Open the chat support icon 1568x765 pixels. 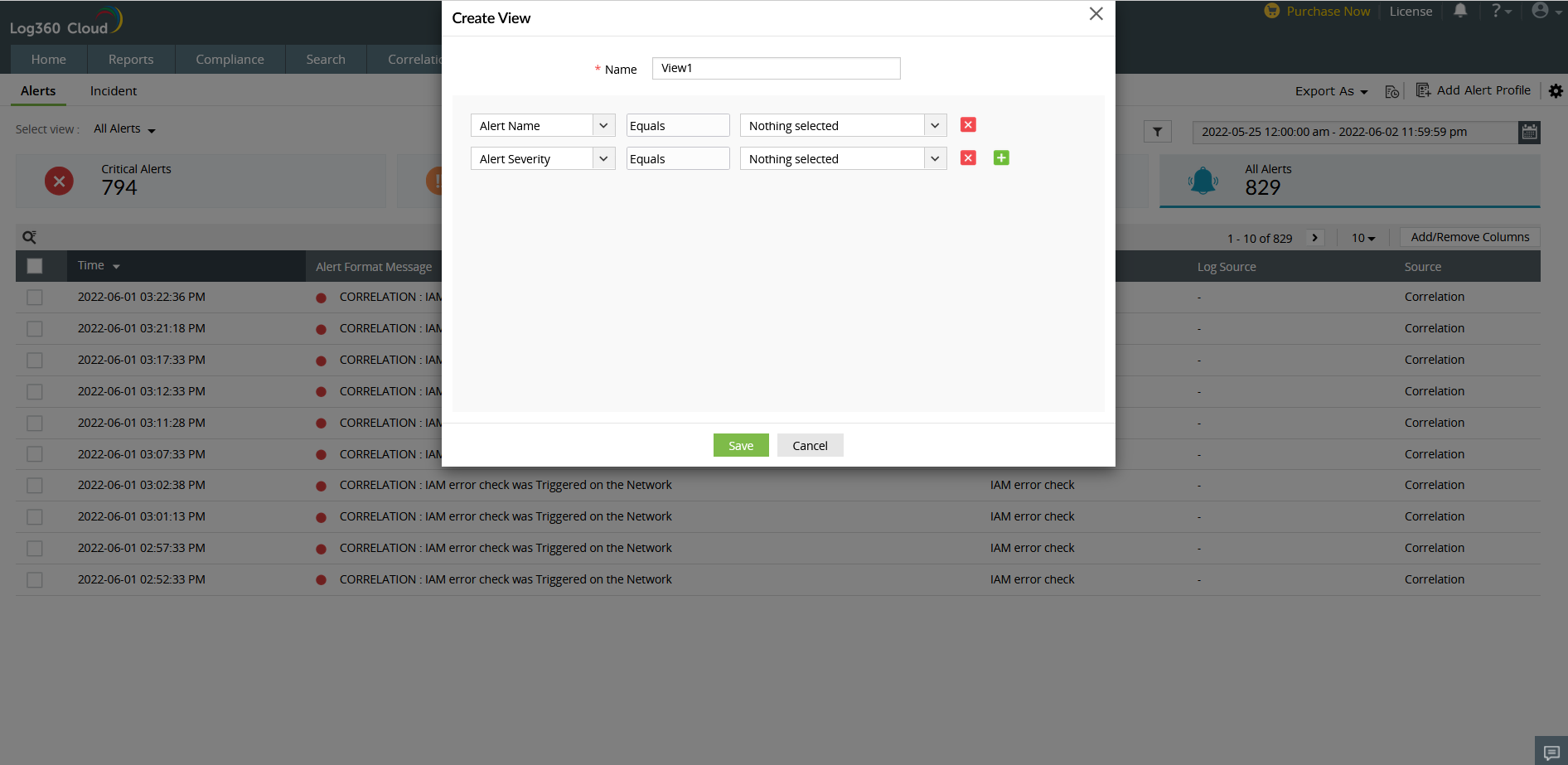(x=1551, y=752)
